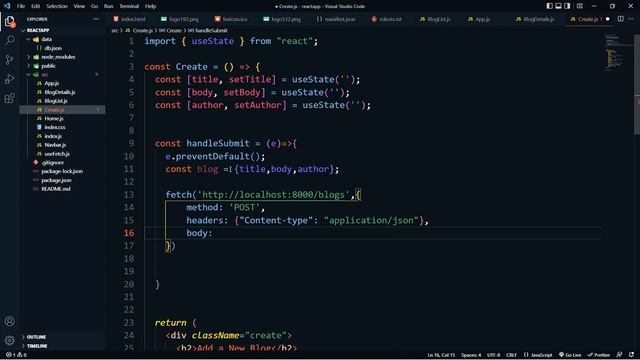
Task: Open the Help menu
Action: pyautogui.click(x=151, y=6)
